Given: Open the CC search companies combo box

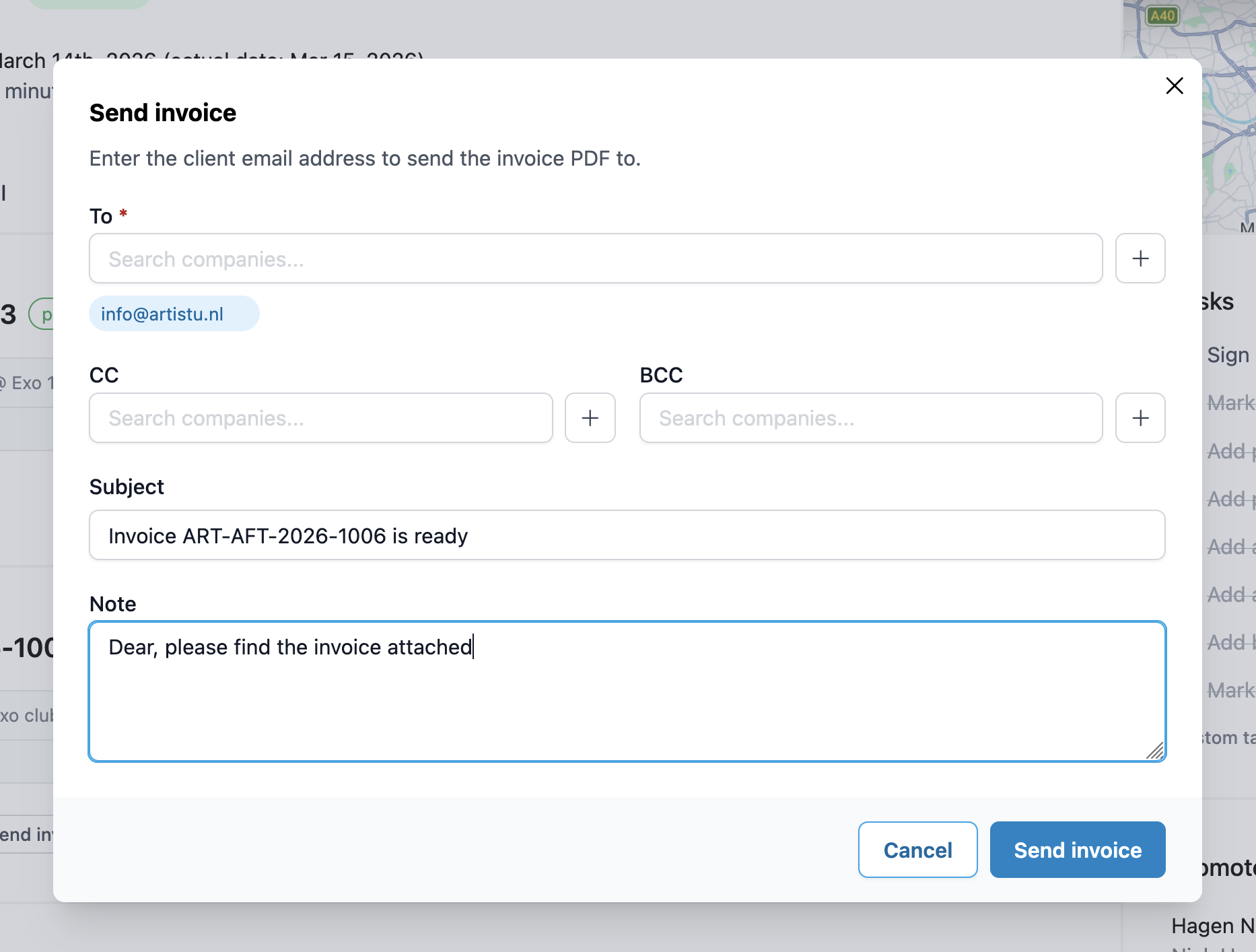Looking at the screenshot, I should pos(320,418).
